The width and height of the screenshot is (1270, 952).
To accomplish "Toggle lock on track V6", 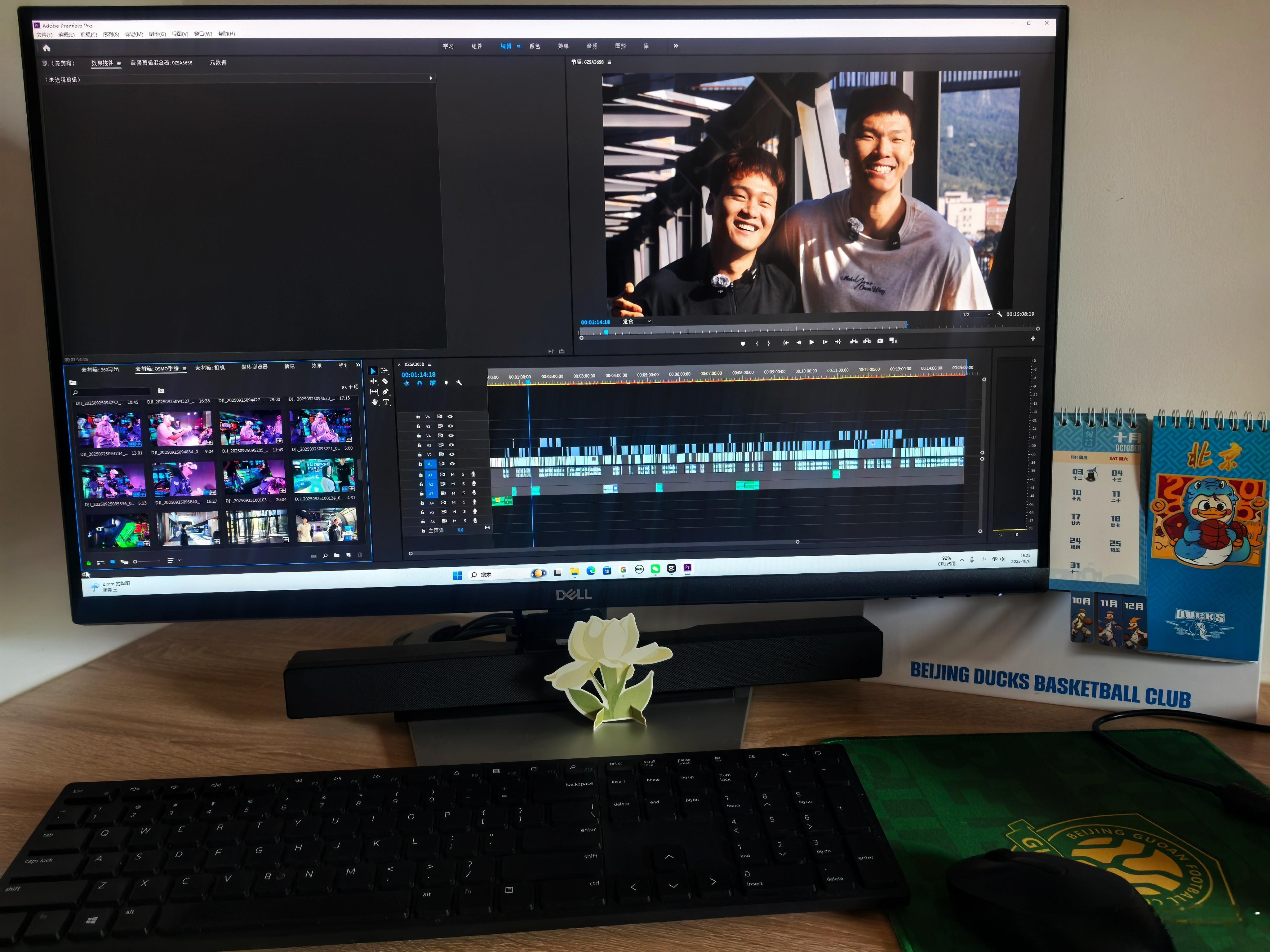I will (417, 416).
